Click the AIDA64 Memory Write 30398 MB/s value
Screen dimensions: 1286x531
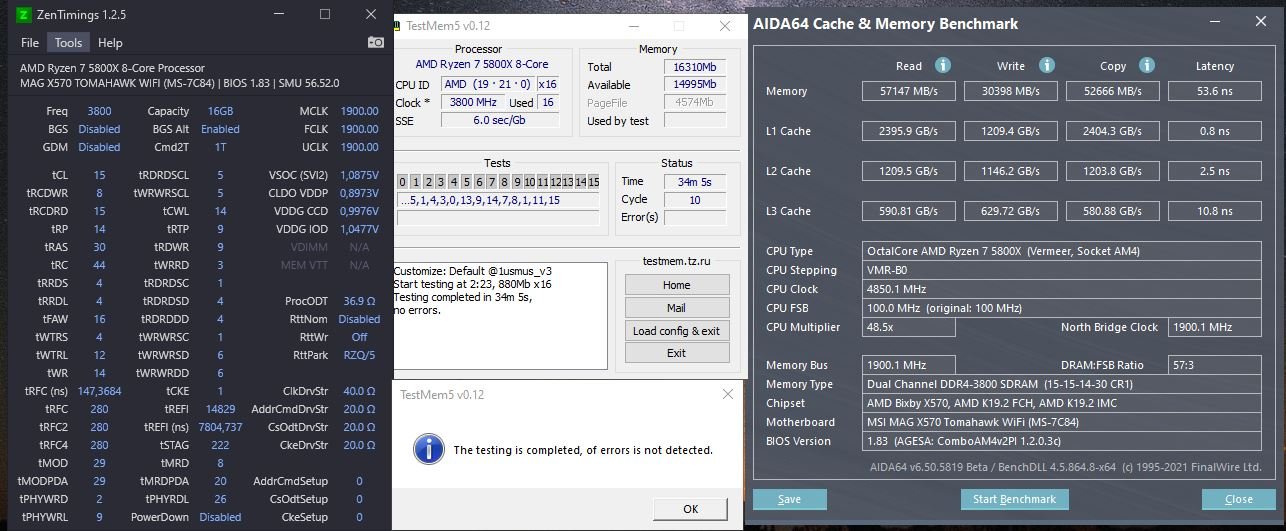[1011, 91]
